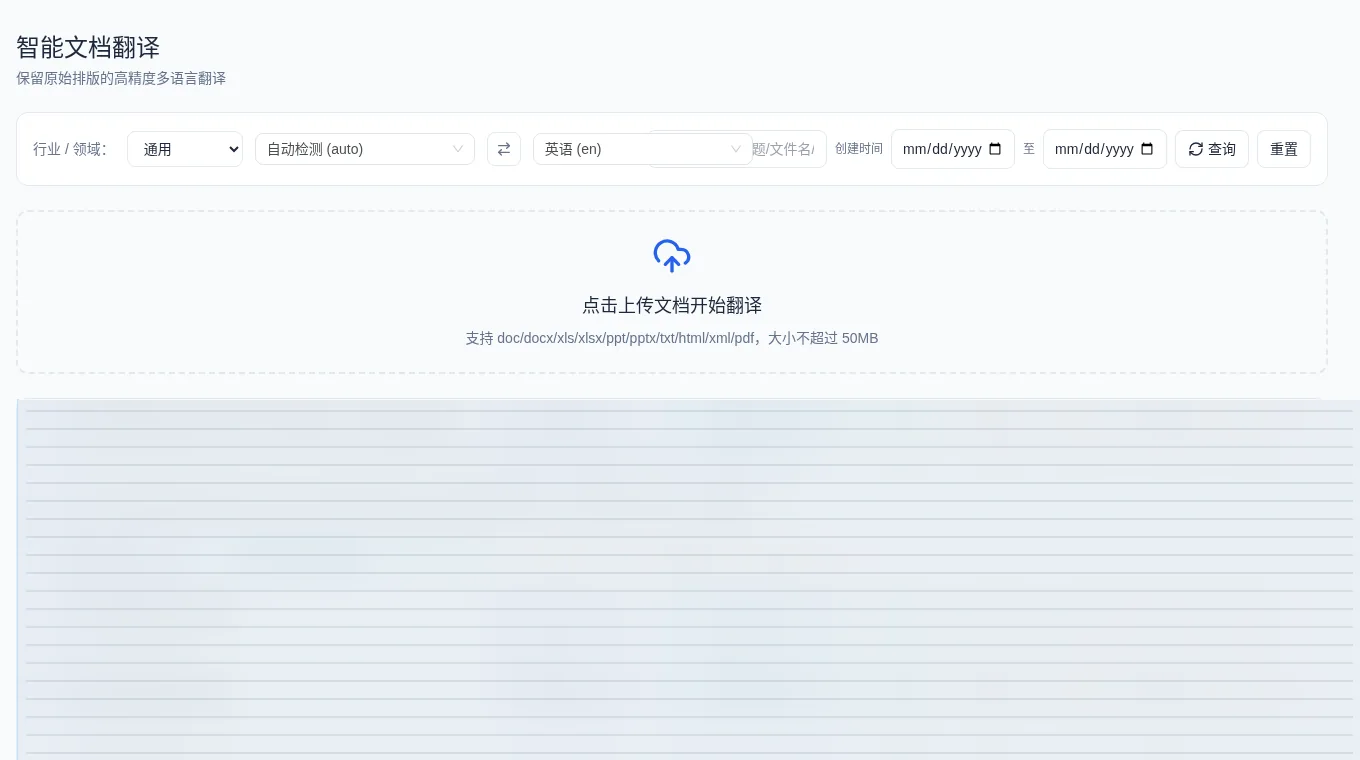Open the 自动检测 (auto) source language dropdown

click(x=365, y=149)
